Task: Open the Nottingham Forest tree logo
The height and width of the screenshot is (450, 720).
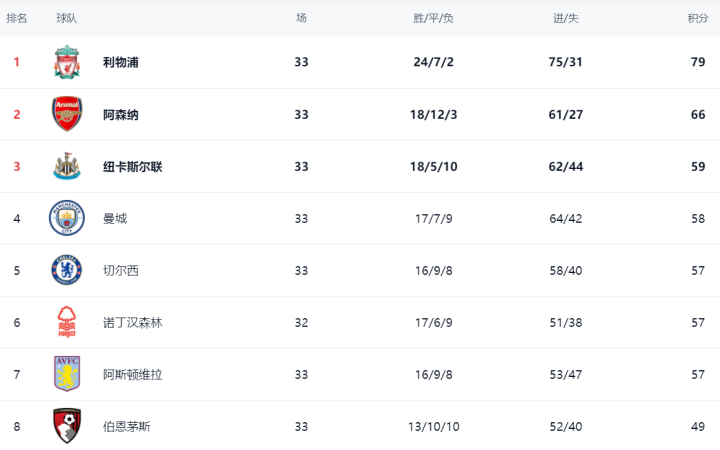Action: [67, 322]
